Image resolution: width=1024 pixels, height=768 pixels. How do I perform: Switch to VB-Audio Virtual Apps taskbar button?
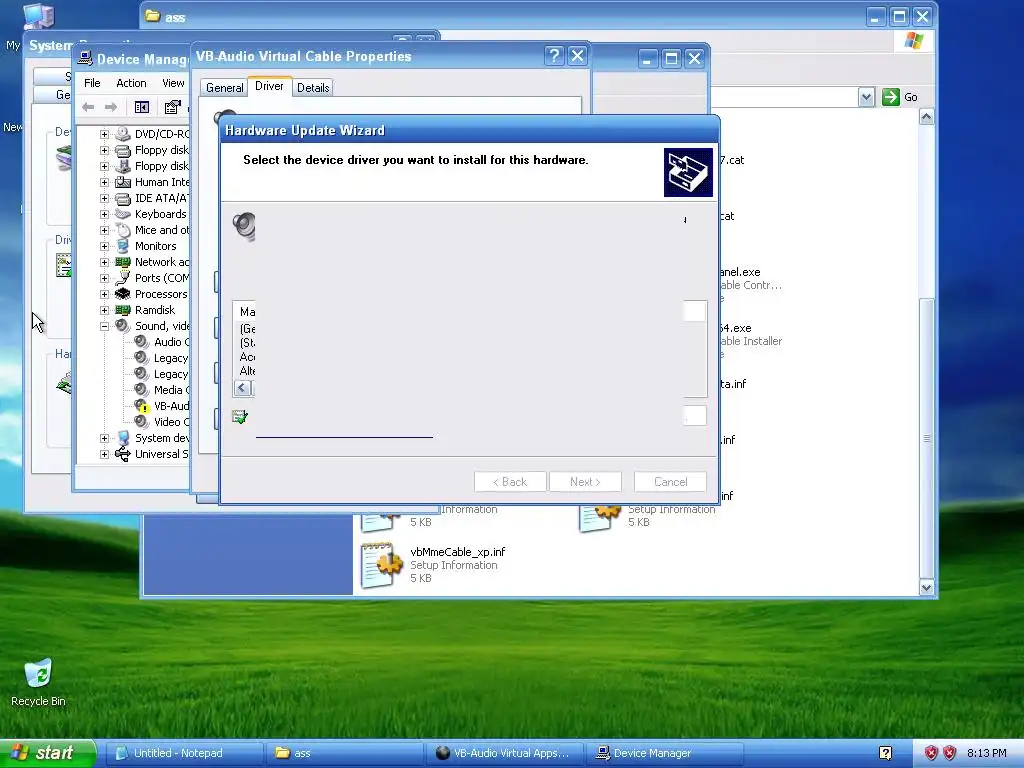[504, 753]
